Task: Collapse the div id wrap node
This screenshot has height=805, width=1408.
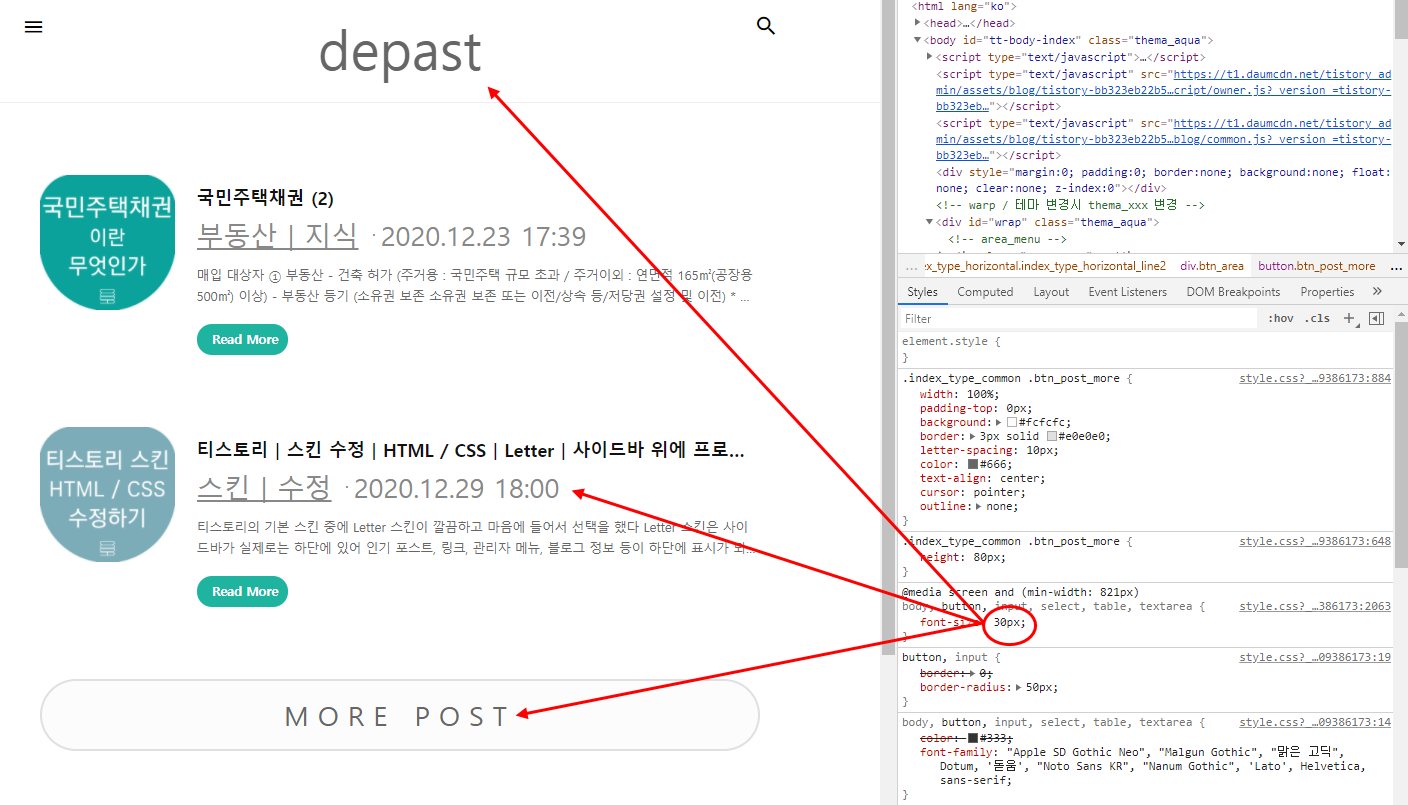Action: click(930, 221)
